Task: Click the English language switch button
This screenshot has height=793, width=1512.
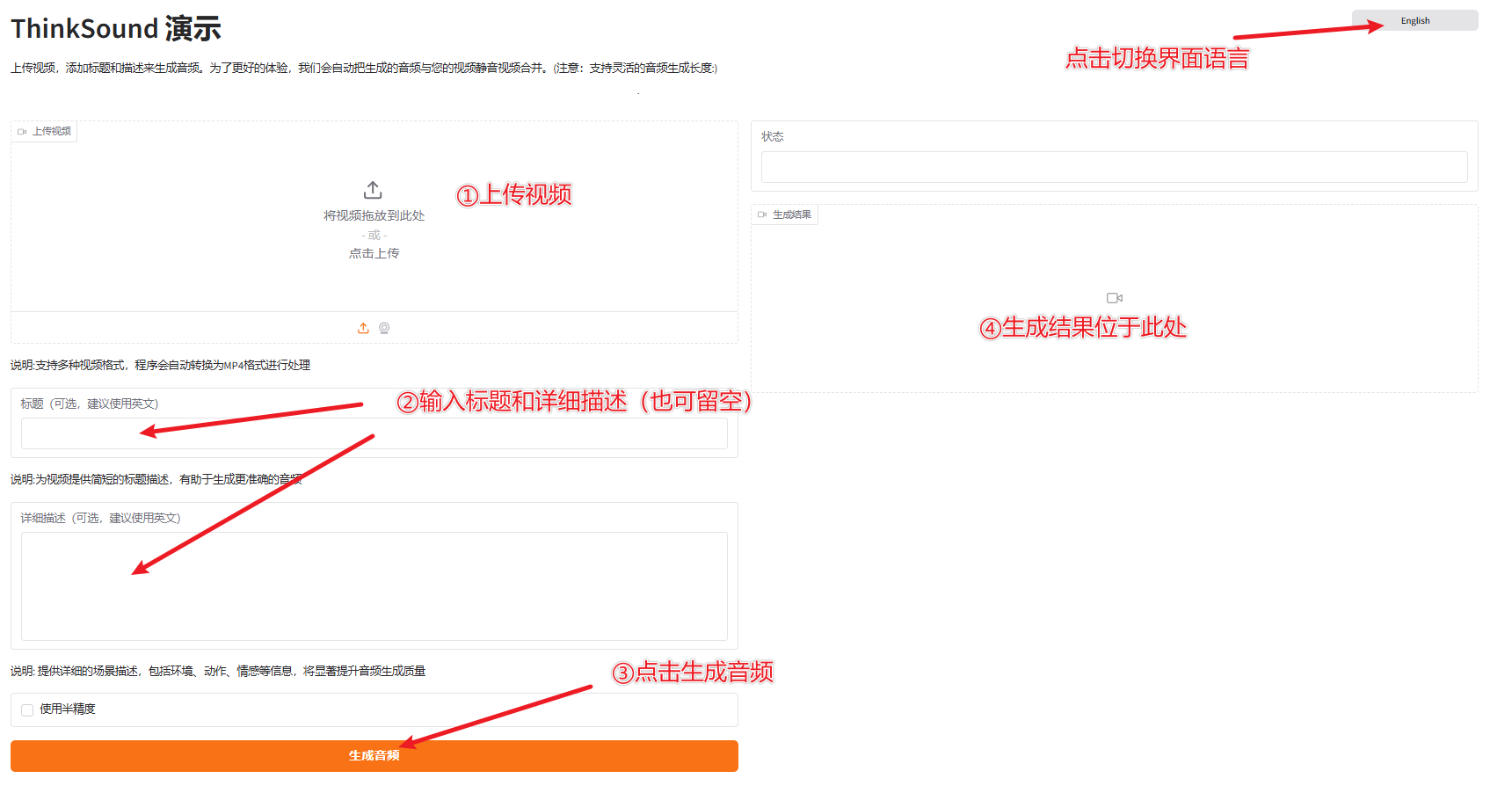Action: tap(1414, 20)
